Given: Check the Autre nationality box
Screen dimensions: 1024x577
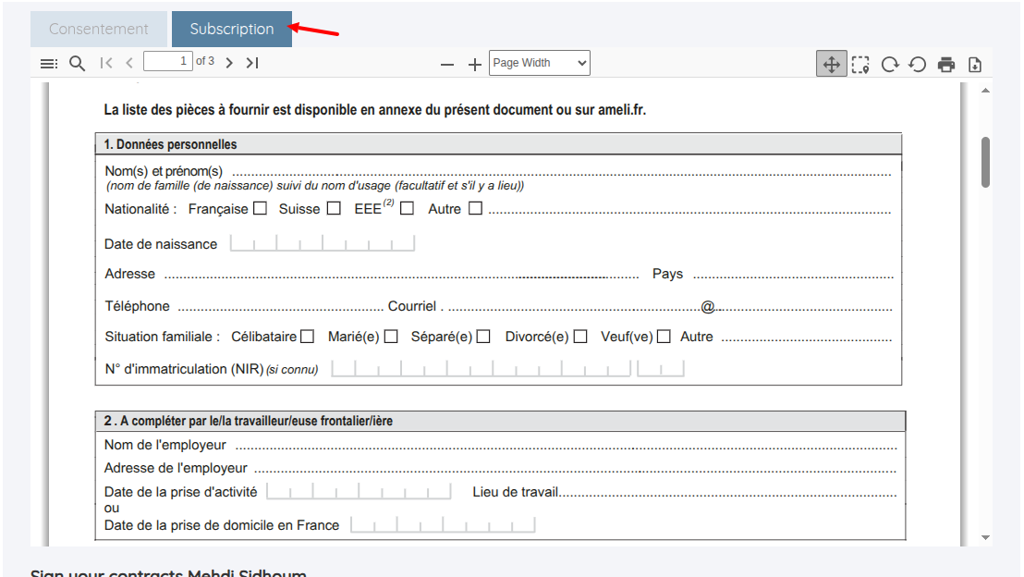Looking at the screenshot, I should coord(475,208).
